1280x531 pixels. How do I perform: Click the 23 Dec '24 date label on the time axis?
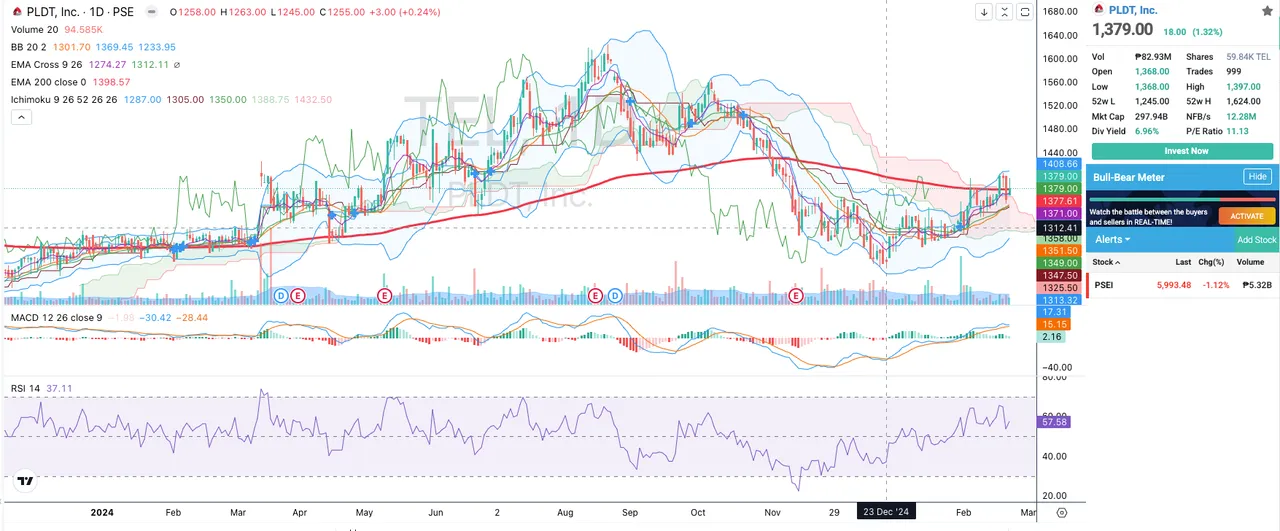pos(888,511)
